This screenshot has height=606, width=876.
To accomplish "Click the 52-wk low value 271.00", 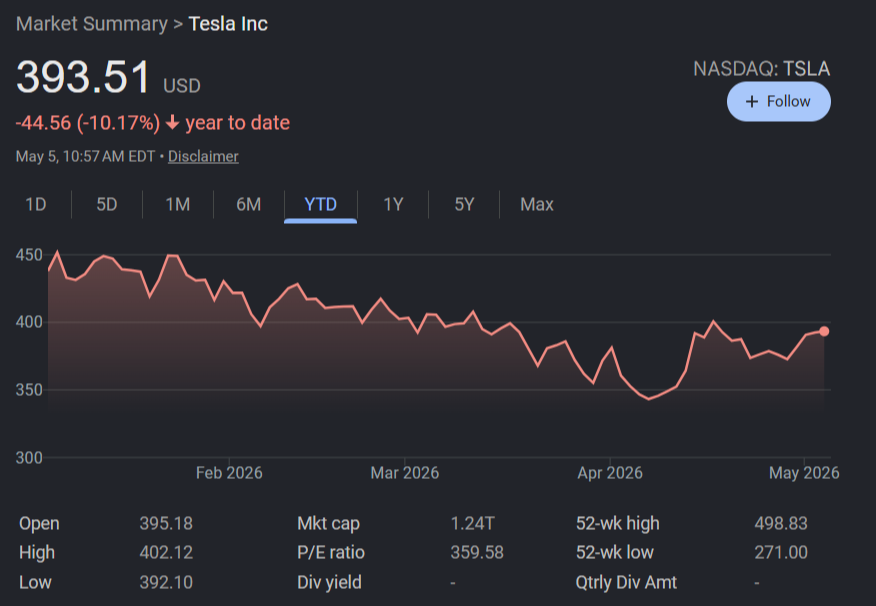I will coord(781,552).
